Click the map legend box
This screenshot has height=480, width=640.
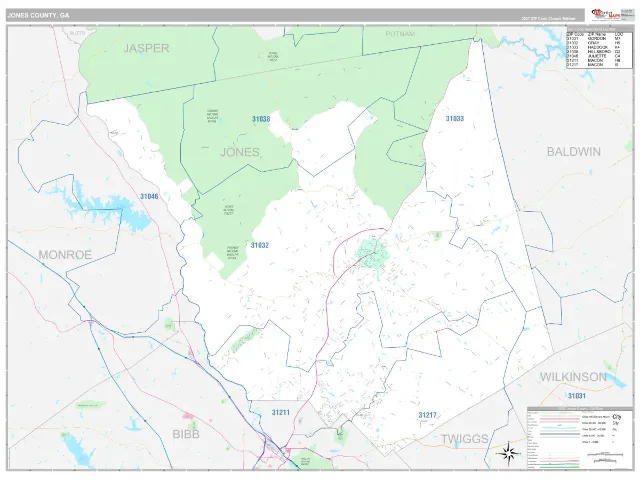579,438
